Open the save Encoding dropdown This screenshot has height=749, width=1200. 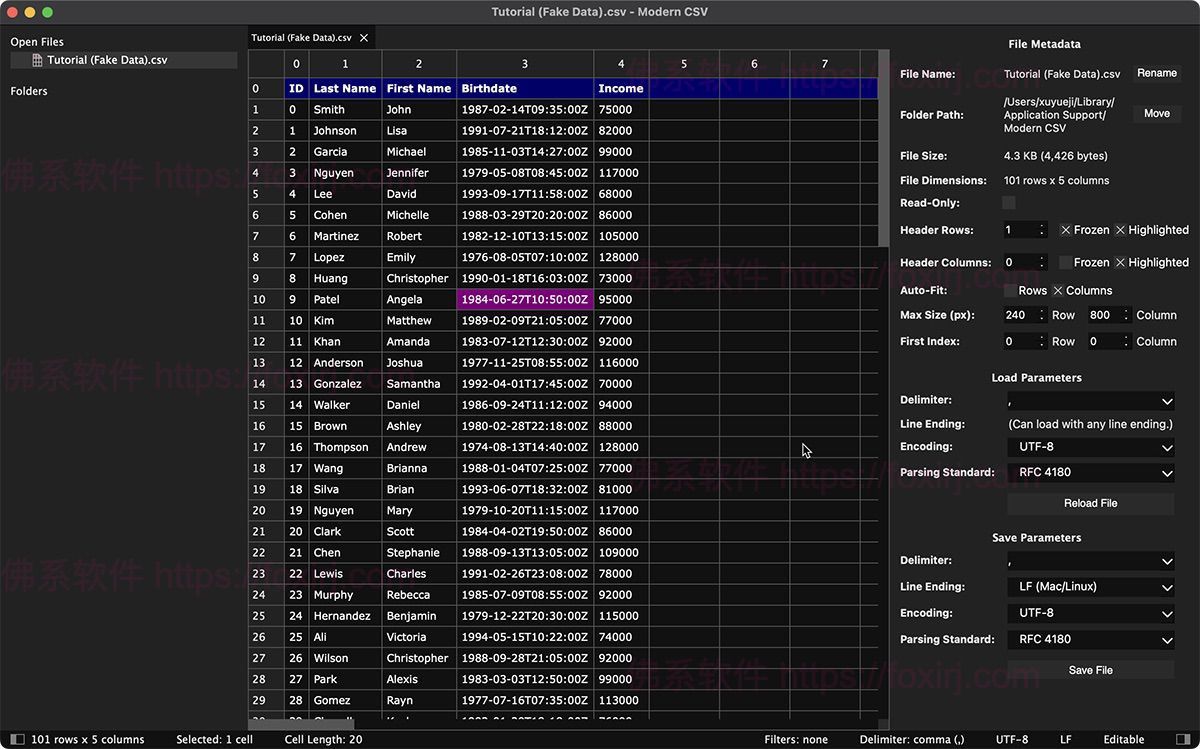[x=1090, y=612]
